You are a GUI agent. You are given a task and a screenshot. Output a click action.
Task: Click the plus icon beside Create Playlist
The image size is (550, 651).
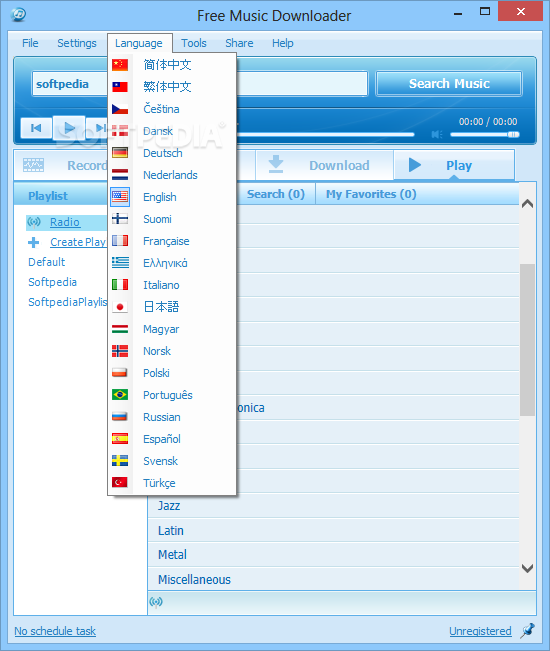pos(34,242)
